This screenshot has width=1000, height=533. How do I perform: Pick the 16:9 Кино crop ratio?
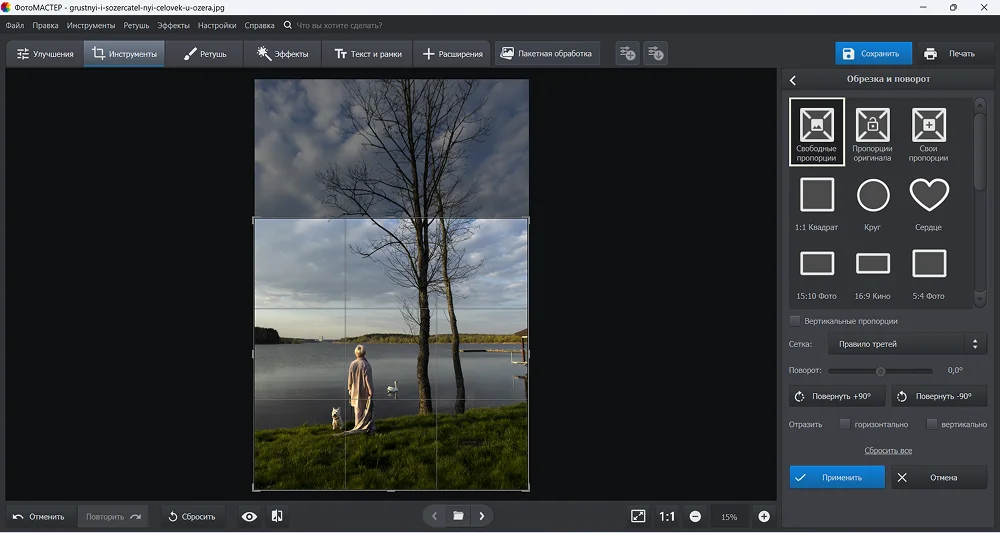[873, 264]
